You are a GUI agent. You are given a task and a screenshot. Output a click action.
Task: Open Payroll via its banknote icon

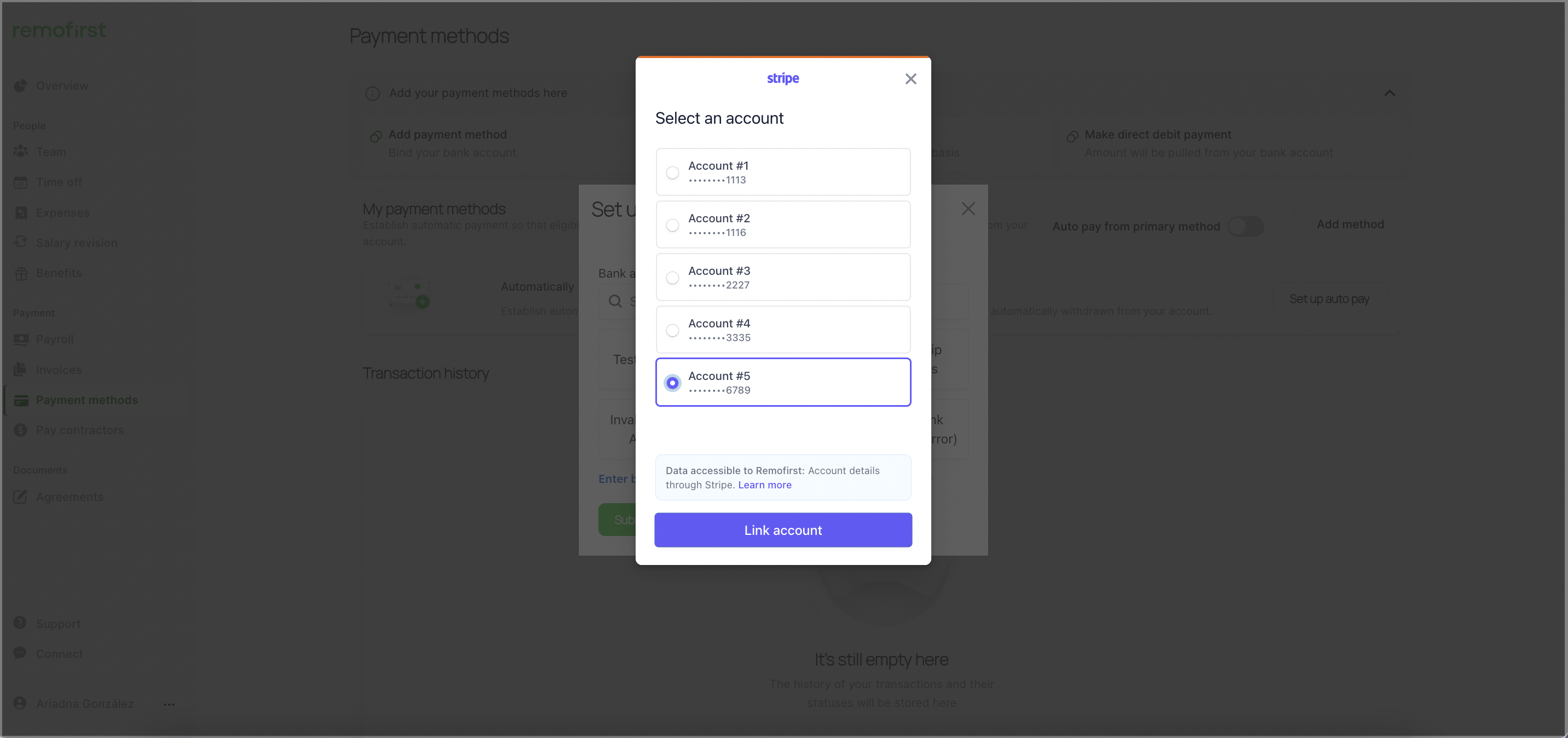click(x=21, y=339)
